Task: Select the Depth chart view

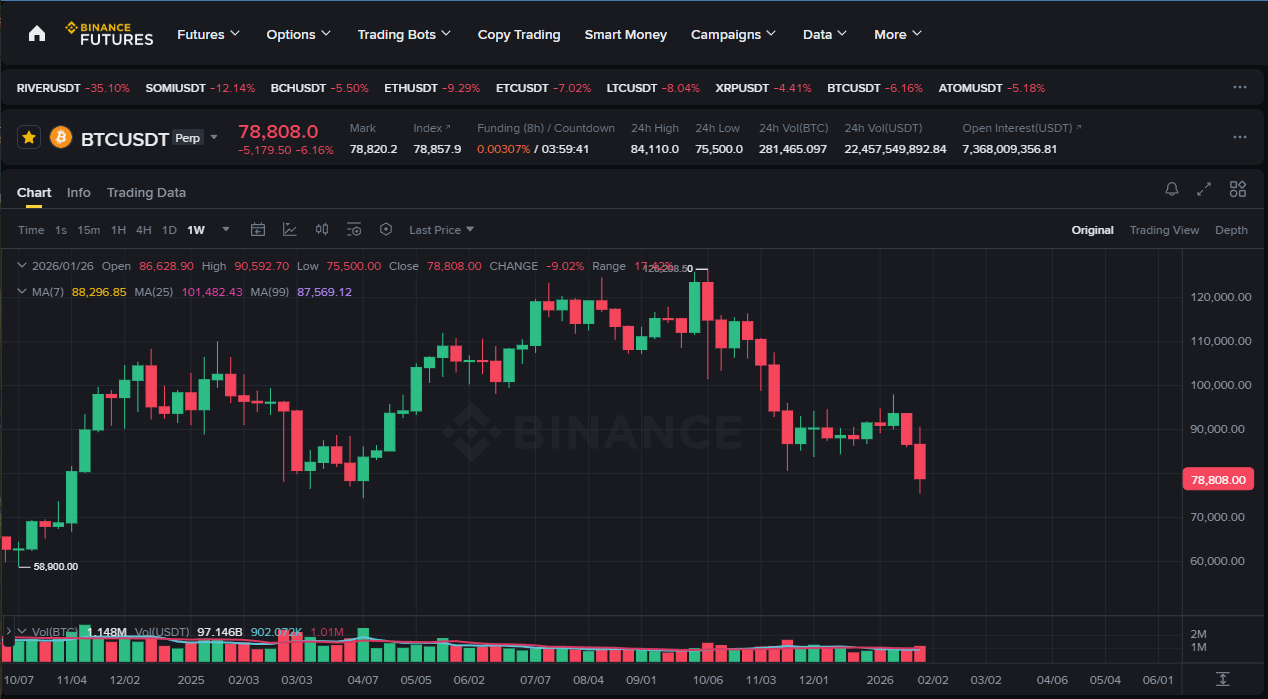Action: [x=1231, y=230]
